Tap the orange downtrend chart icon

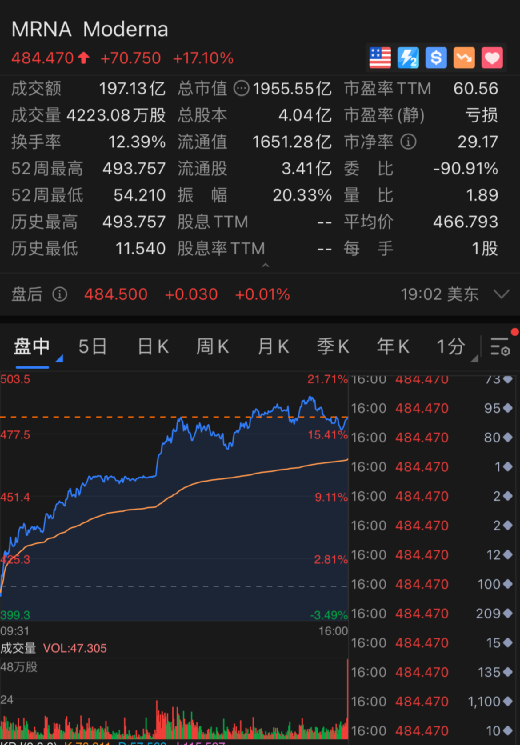pos(464,58)
